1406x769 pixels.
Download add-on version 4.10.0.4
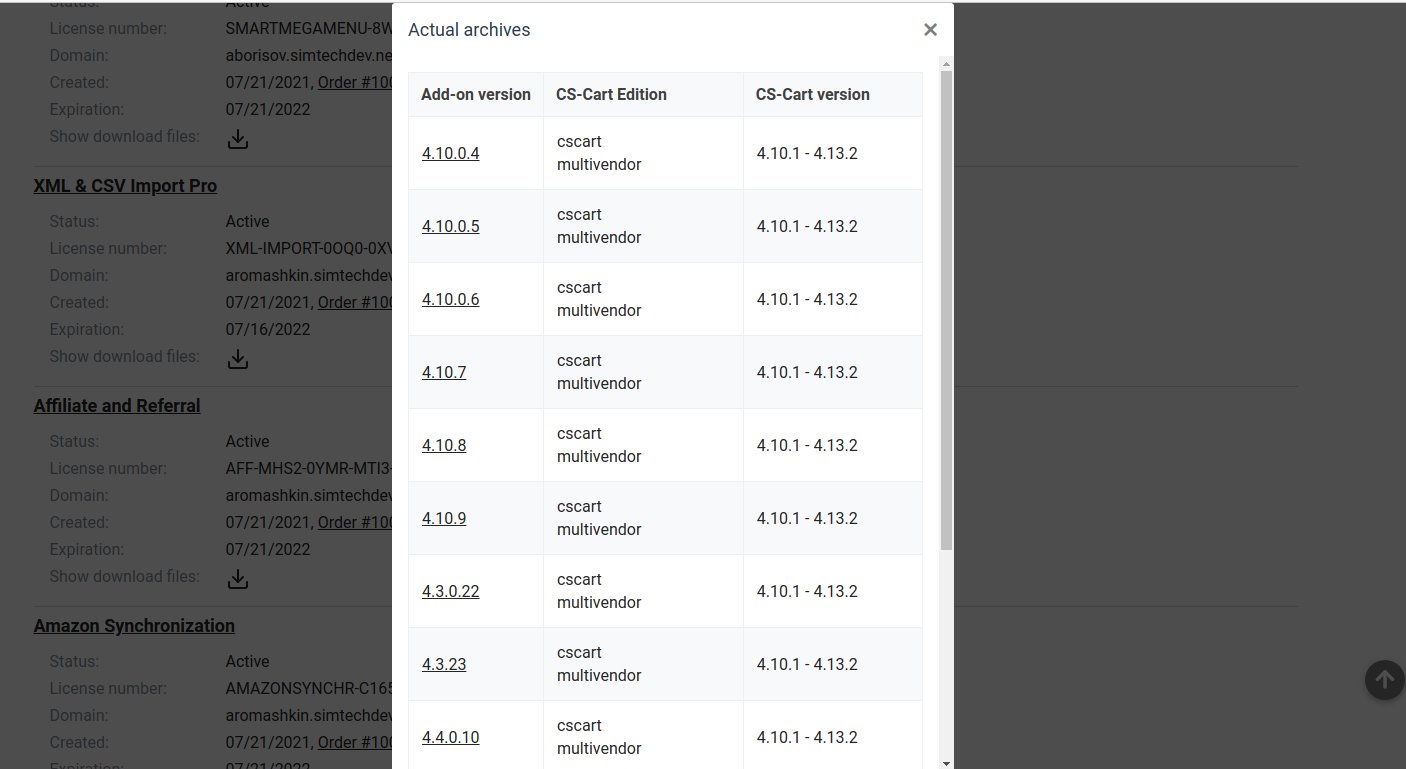pyautogui.click(x=450, y=153)
